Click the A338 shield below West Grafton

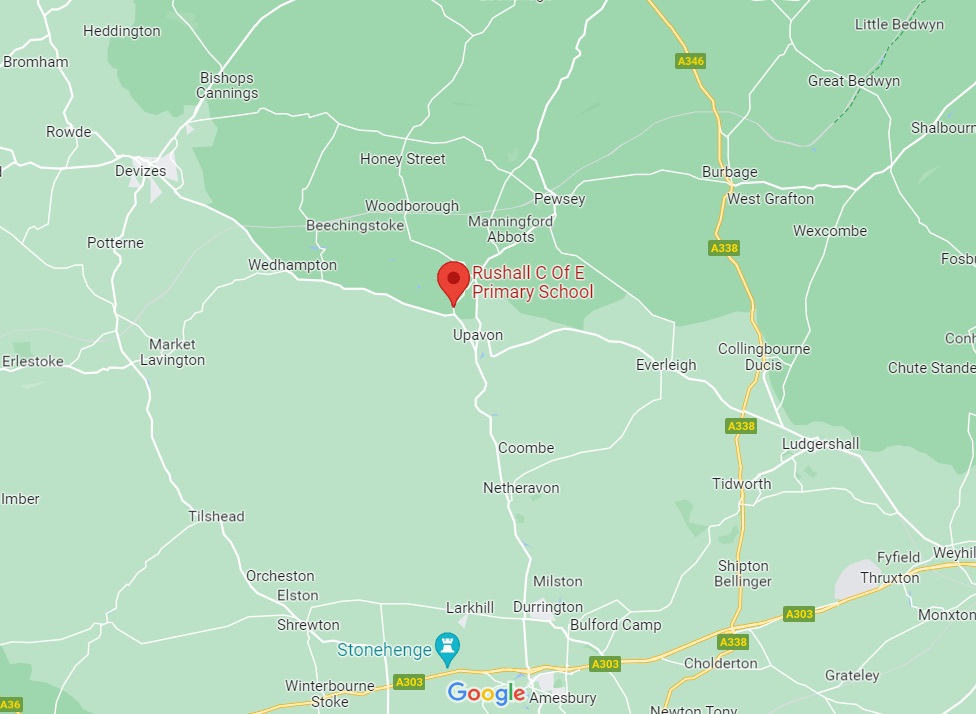[724, 248]
